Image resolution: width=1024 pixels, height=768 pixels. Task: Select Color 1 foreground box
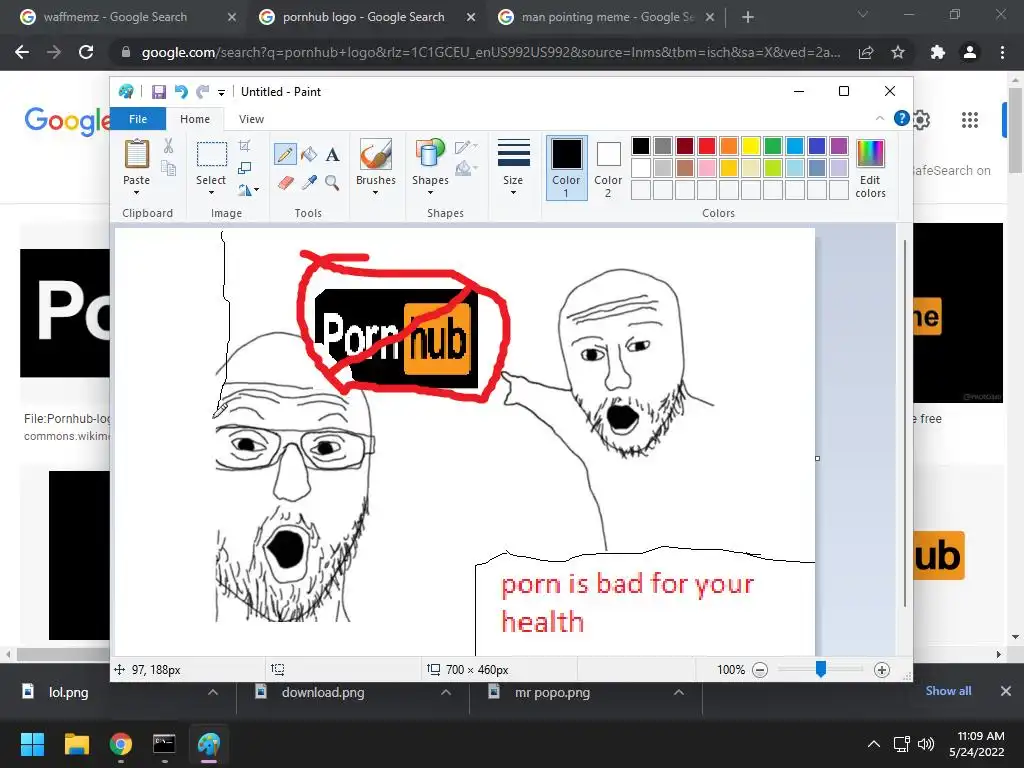pyautogui.click(x=566, y=167)
